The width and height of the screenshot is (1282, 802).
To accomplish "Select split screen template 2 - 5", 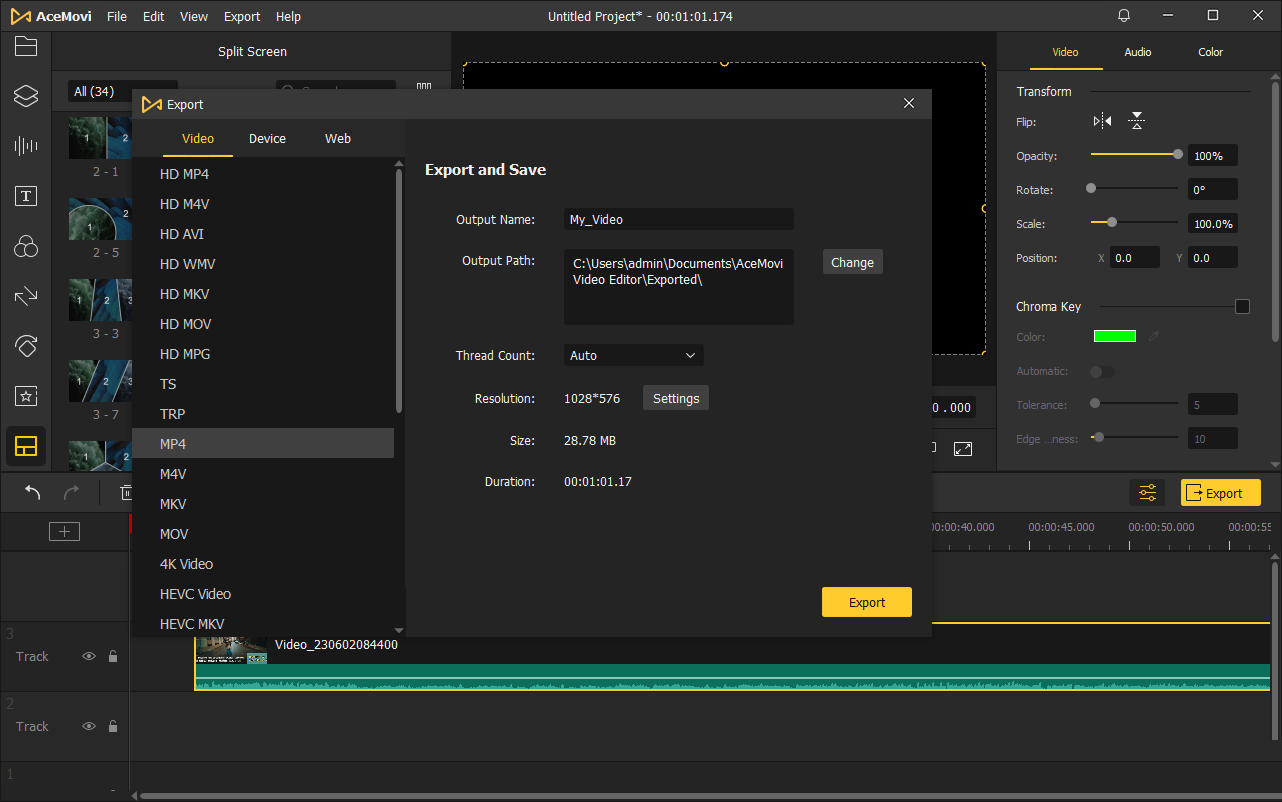I will (x=100, y=219).
